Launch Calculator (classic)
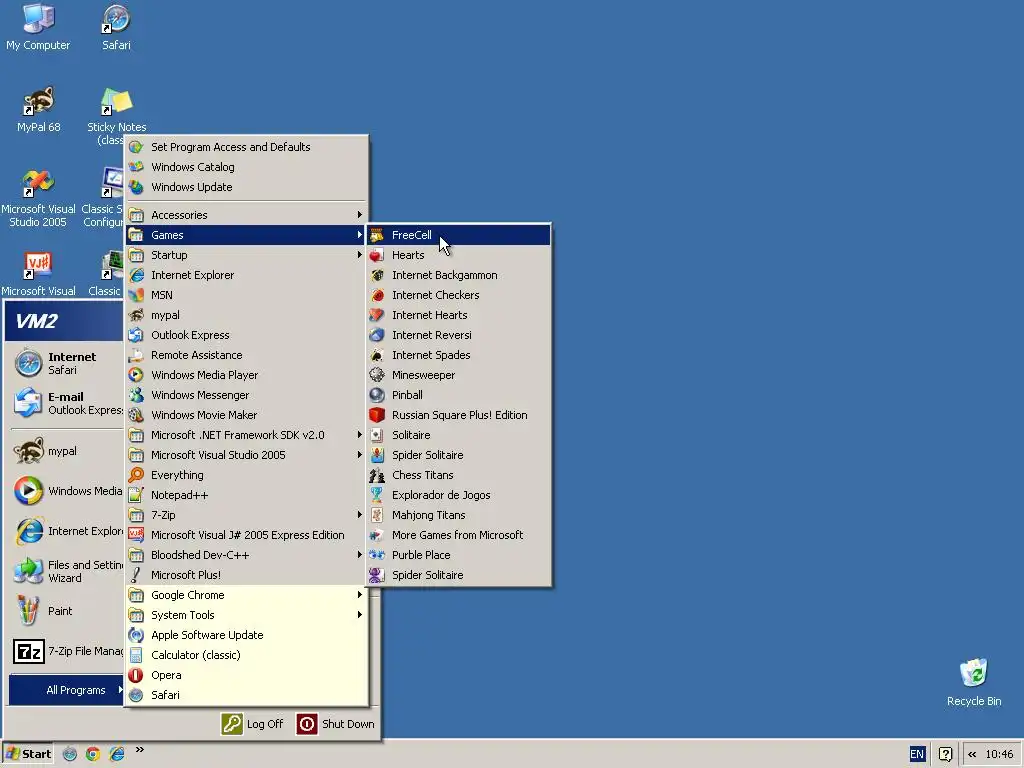 coord(247,655)
